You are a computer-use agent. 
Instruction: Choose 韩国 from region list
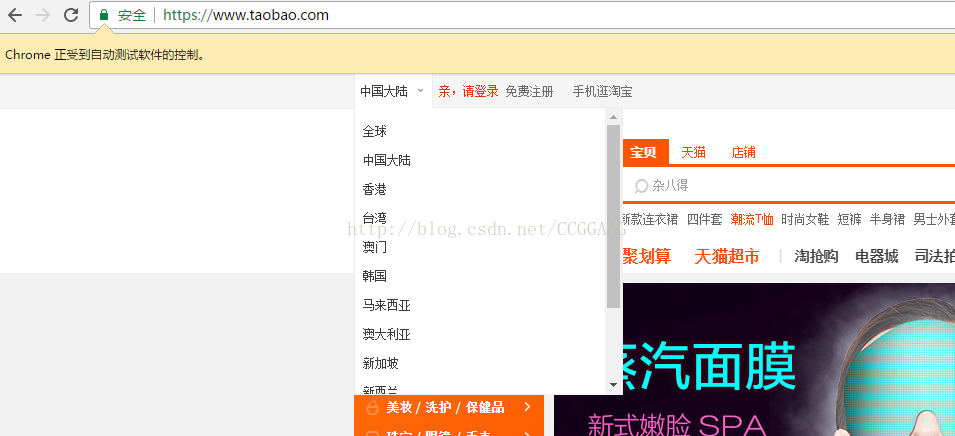(375, 276)
